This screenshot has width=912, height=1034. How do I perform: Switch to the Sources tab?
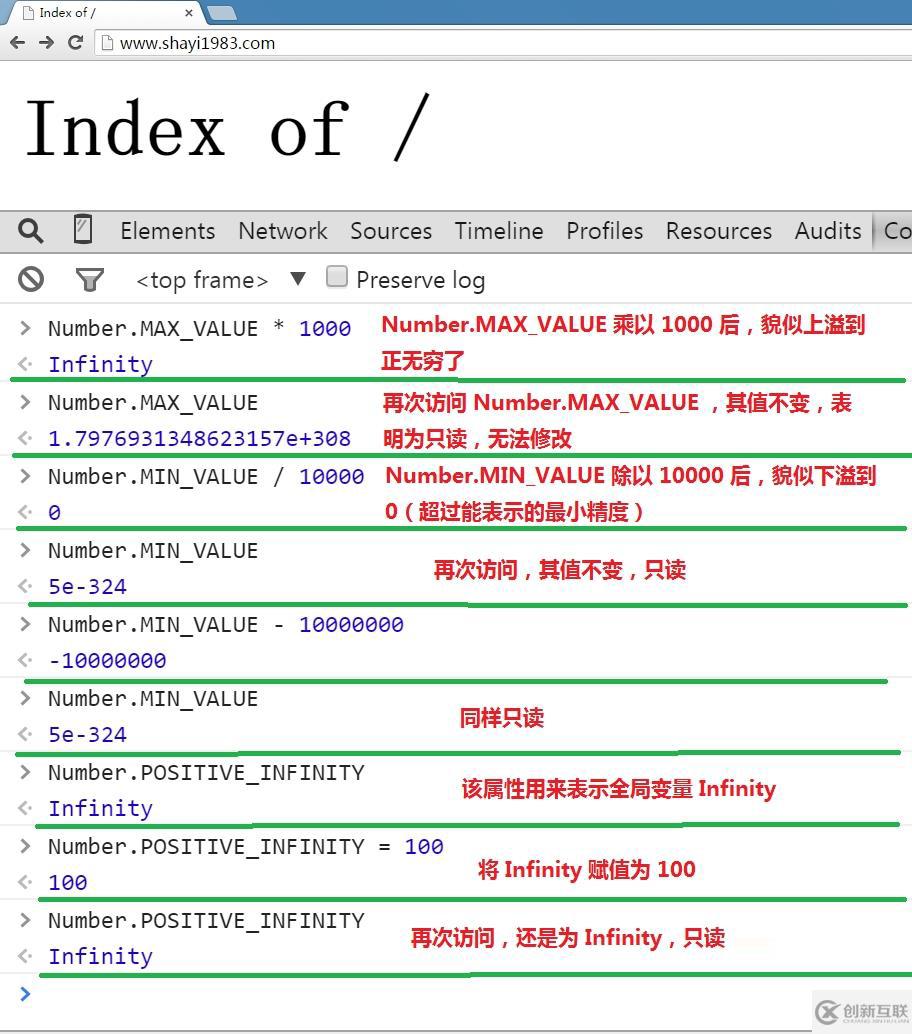coord(391,231)
